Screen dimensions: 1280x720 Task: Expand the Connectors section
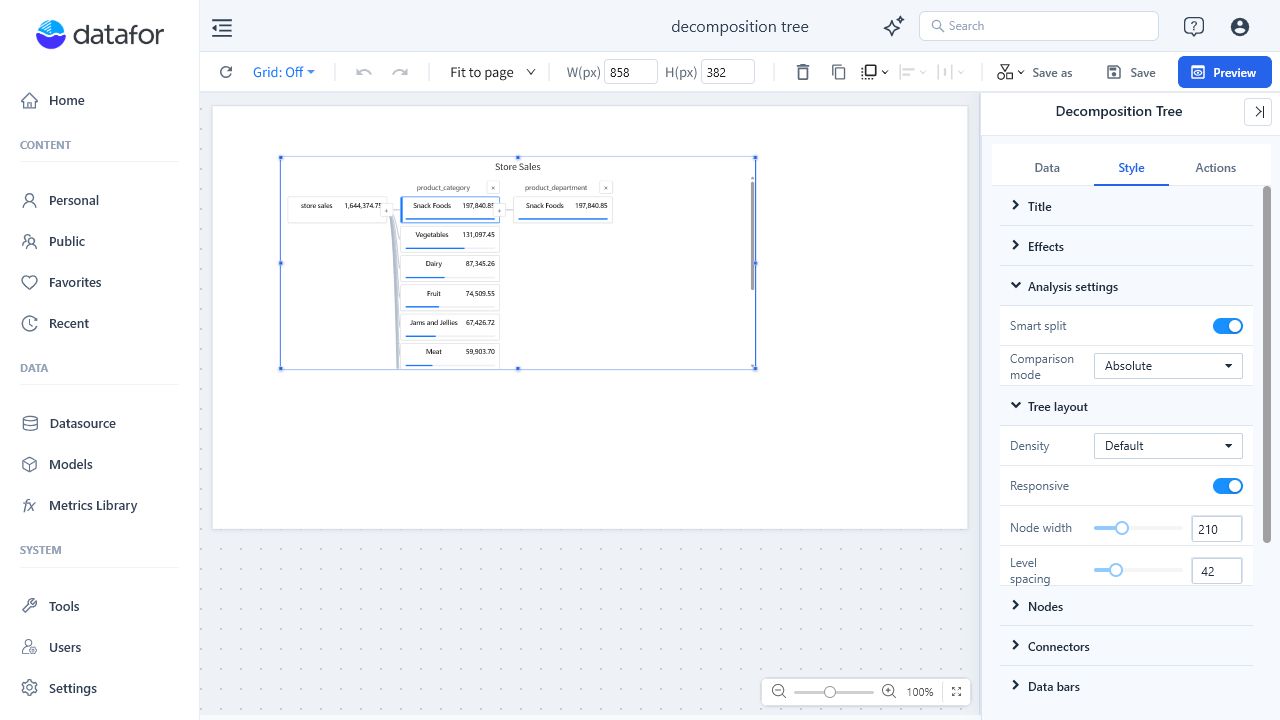[1126, 646]
